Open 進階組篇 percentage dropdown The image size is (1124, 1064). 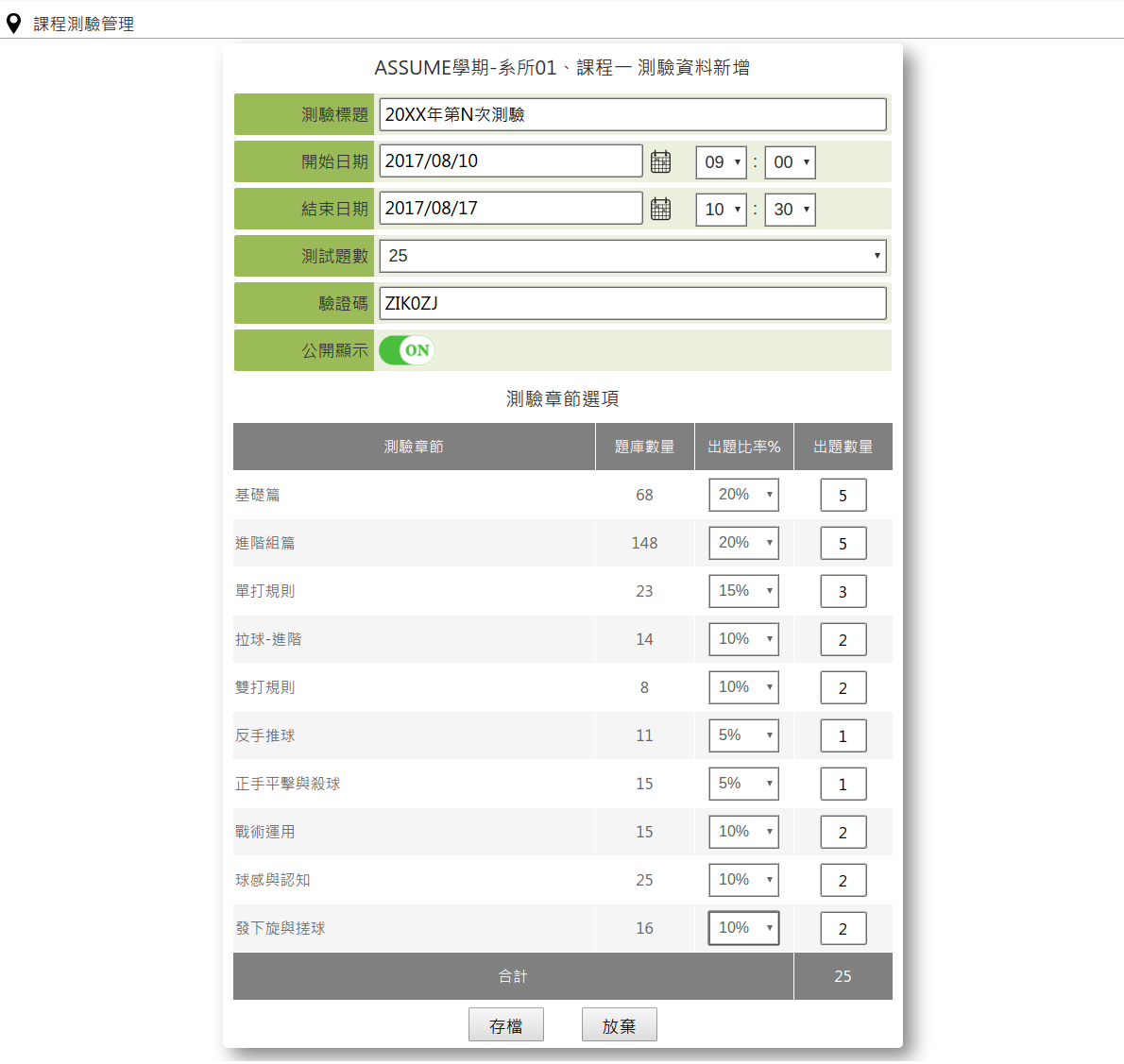coord(743,543)
